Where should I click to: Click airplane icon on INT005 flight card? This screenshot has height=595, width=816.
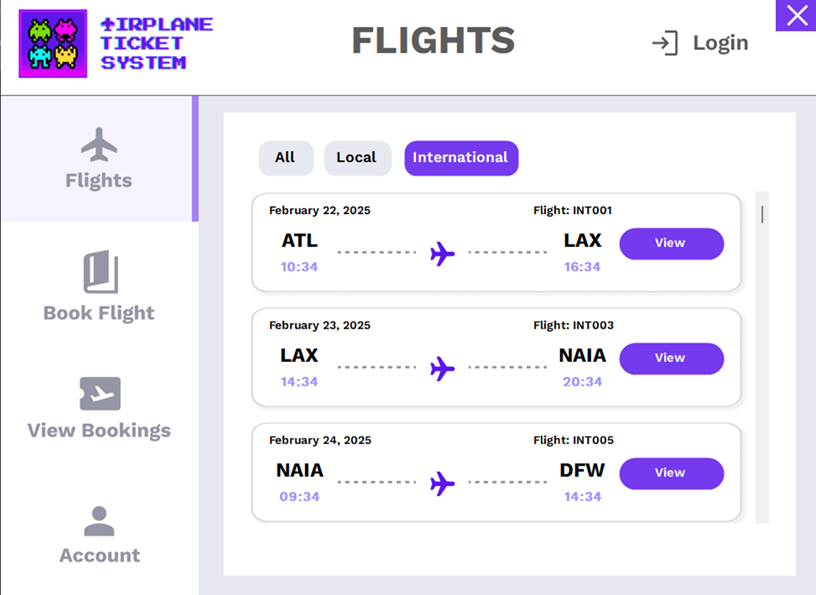click(442, 484)
